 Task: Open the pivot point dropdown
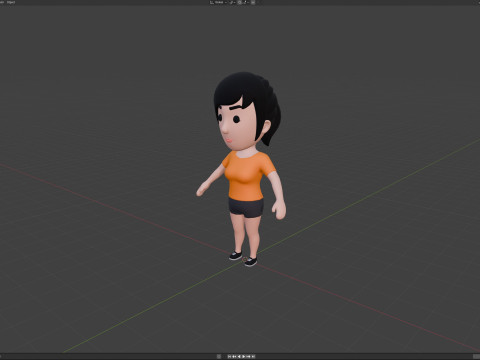pyautogui.click(x=232, y=2)
